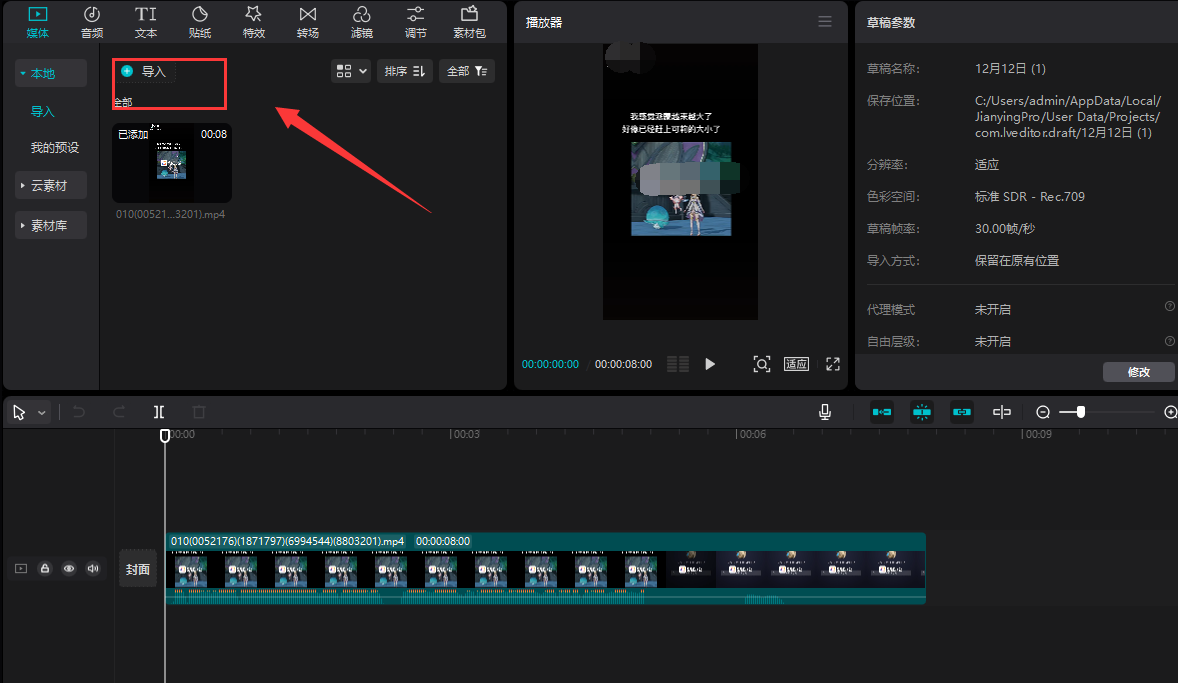Screen dimensions: 1178x683
Task: Click the undo arrow icon
Action: click(79, 412)
